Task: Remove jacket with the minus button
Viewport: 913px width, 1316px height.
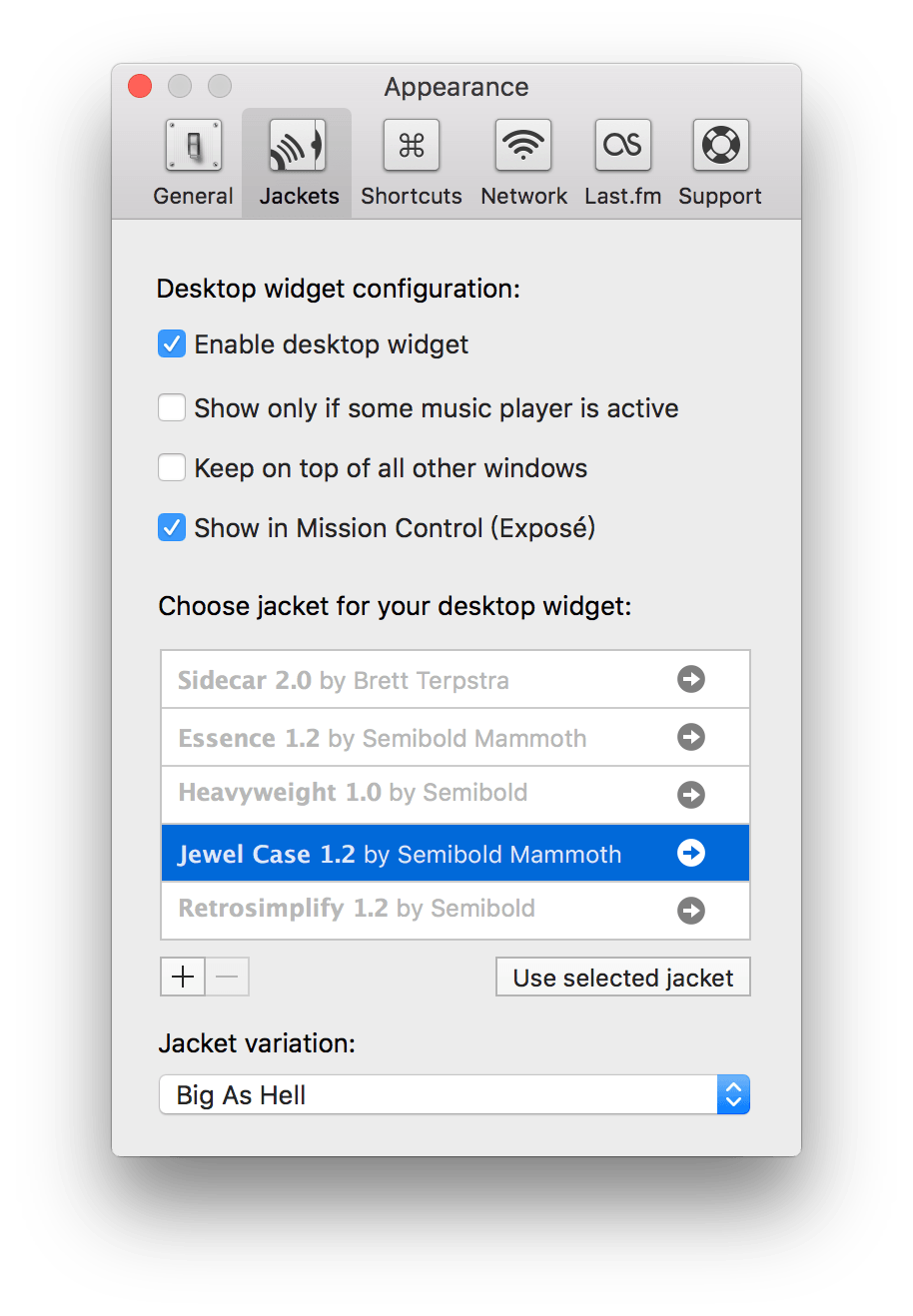Action: 228,978
